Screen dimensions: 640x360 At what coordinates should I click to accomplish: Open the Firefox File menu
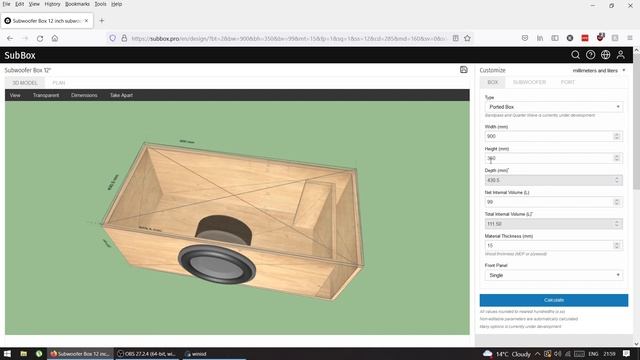coord(6,4)
